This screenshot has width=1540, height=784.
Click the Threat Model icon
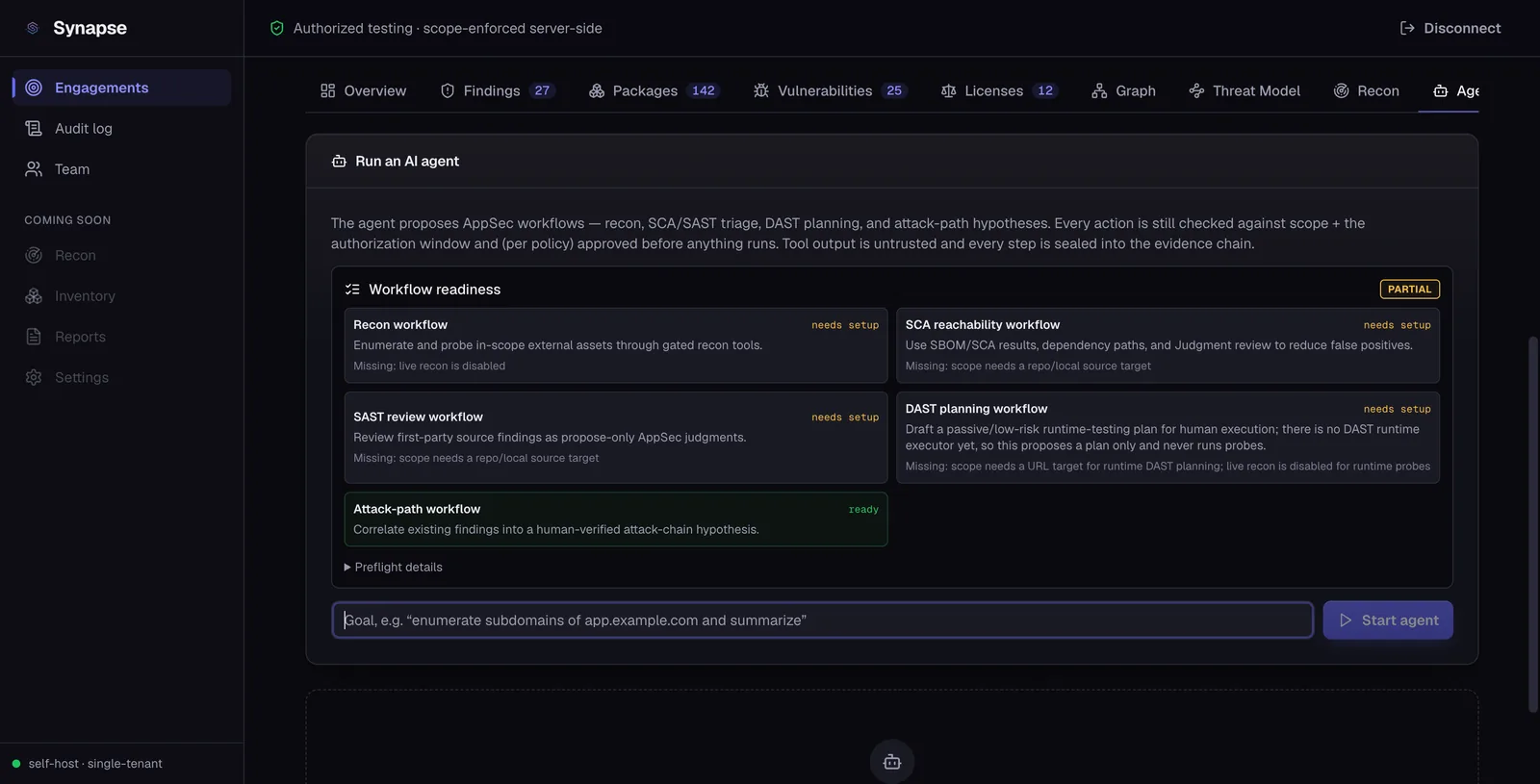1196,90
